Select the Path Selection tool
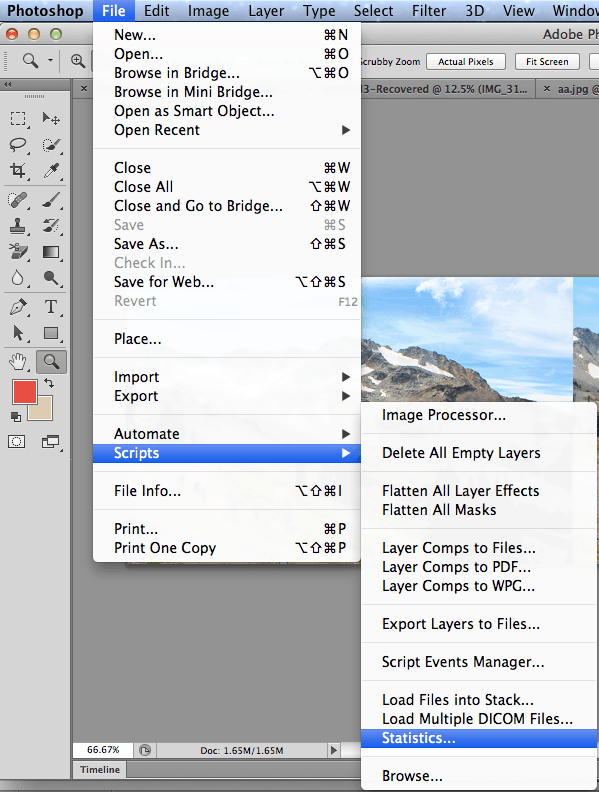This screenshot has height=792, width=599. pos(18,333)
